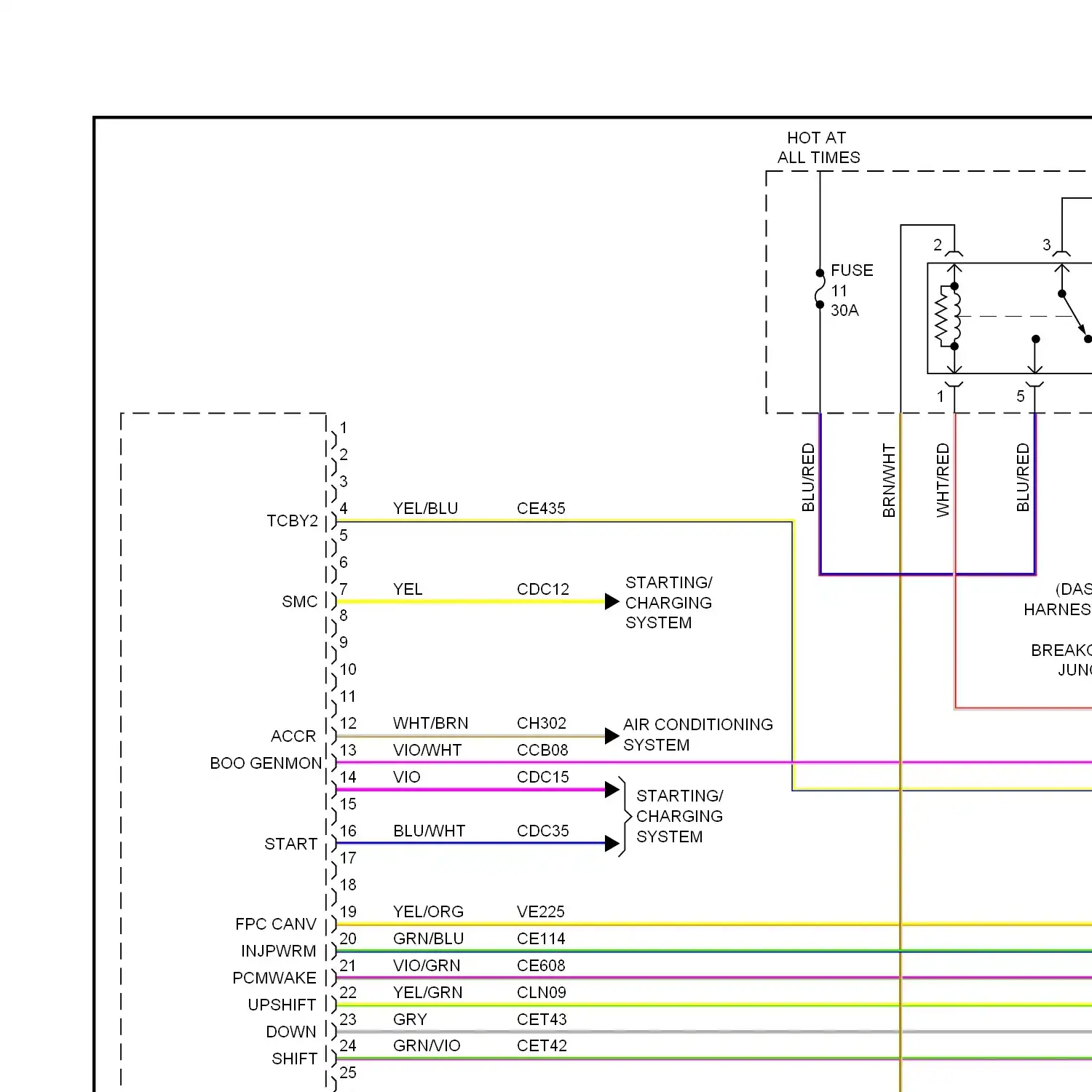Click the PCMWAKE pin label
This screenshot has height=1092, width=1092.
click(x=274, y=978)
